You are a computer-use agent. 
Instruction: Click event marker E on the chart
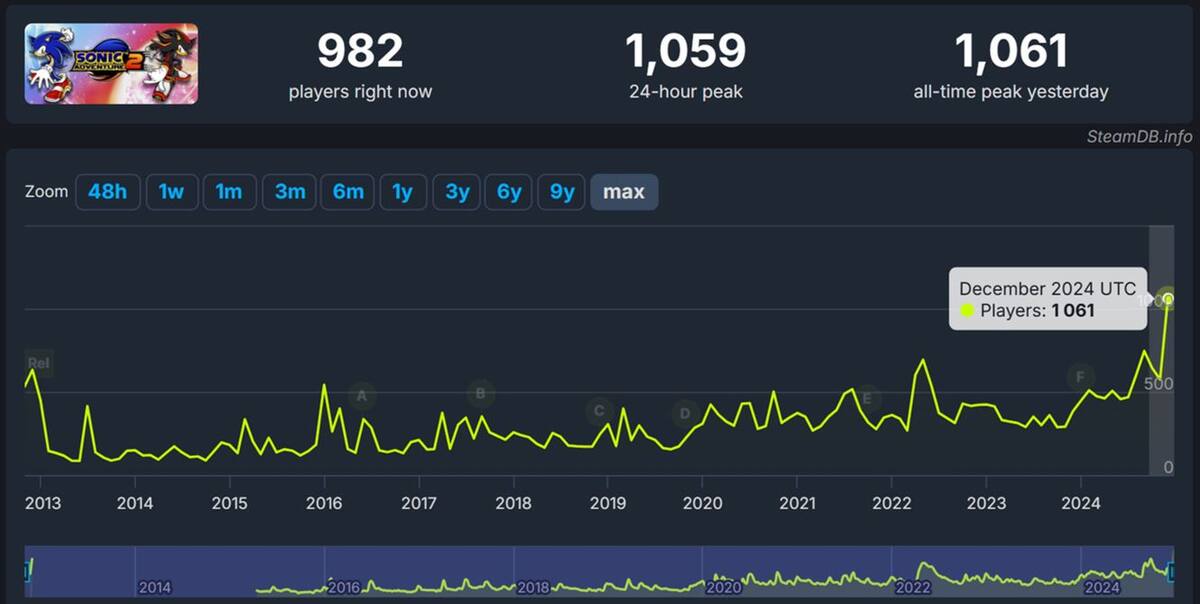coord(867,398)
